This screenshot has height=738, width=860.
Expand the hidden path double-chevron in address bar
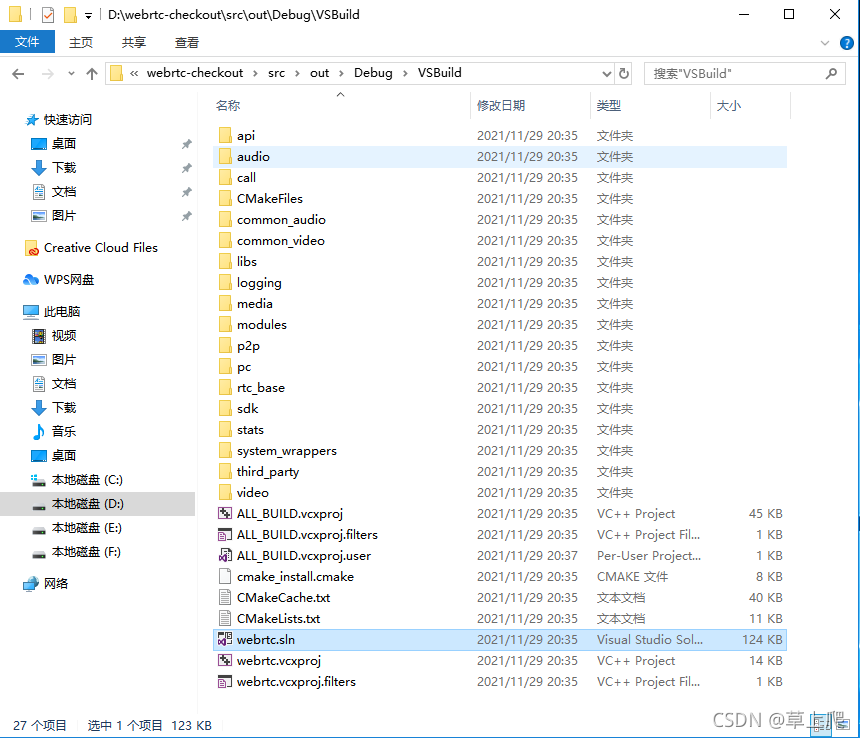[134, 73]
